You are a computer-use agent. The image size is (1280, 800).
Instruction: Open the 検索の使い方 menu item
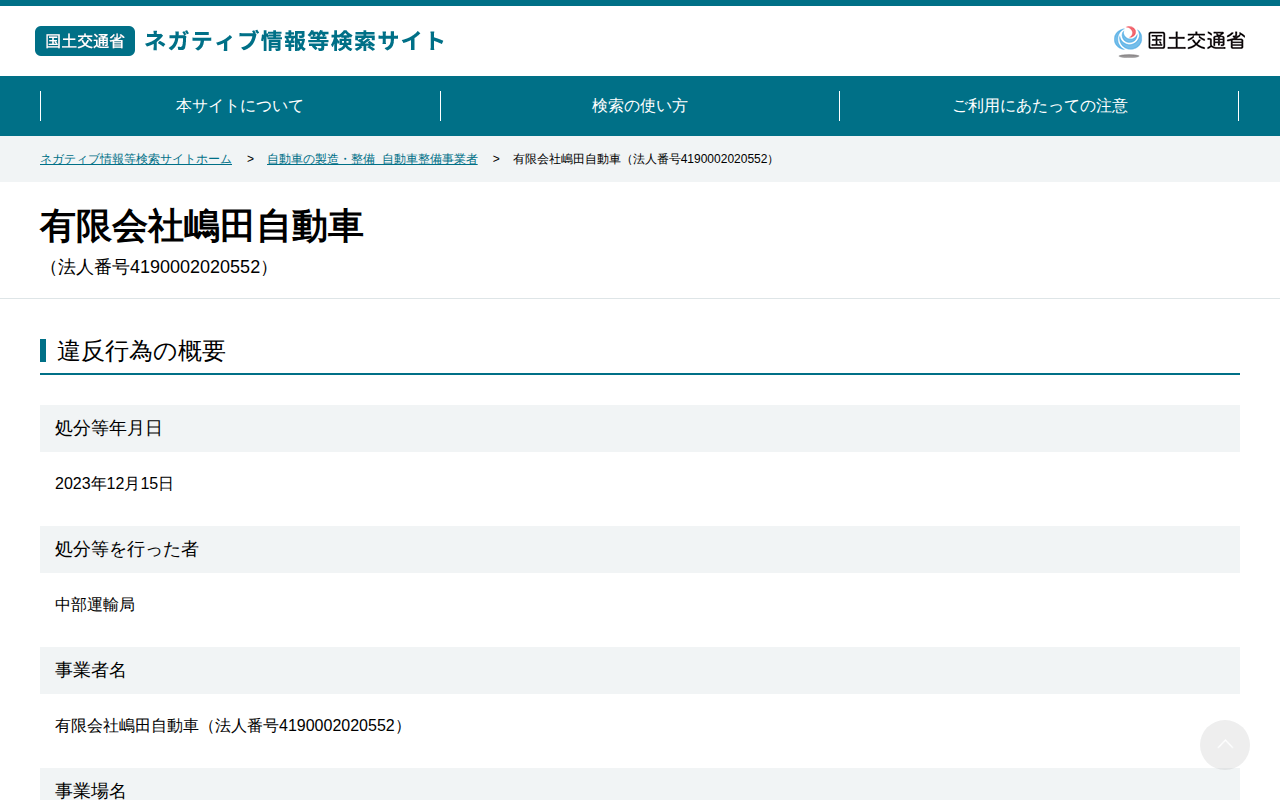tap(640, 106)
